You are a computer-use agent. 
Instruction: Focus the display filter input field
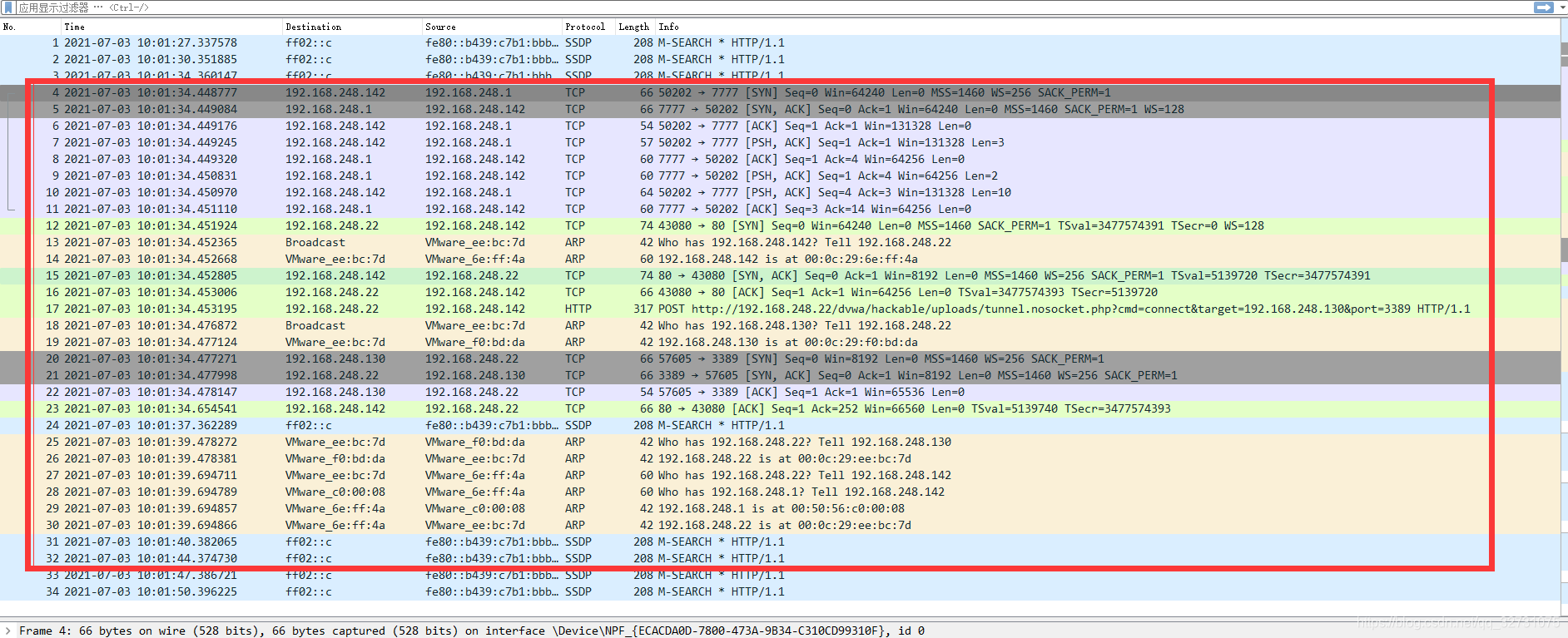tap(774, 7)
